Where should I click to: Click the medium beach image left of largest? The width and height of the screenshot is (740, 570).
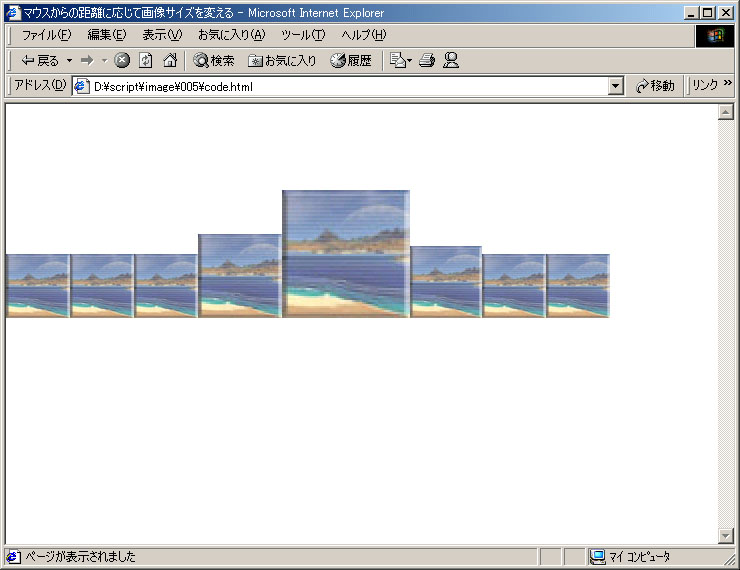tap(240, 276)
